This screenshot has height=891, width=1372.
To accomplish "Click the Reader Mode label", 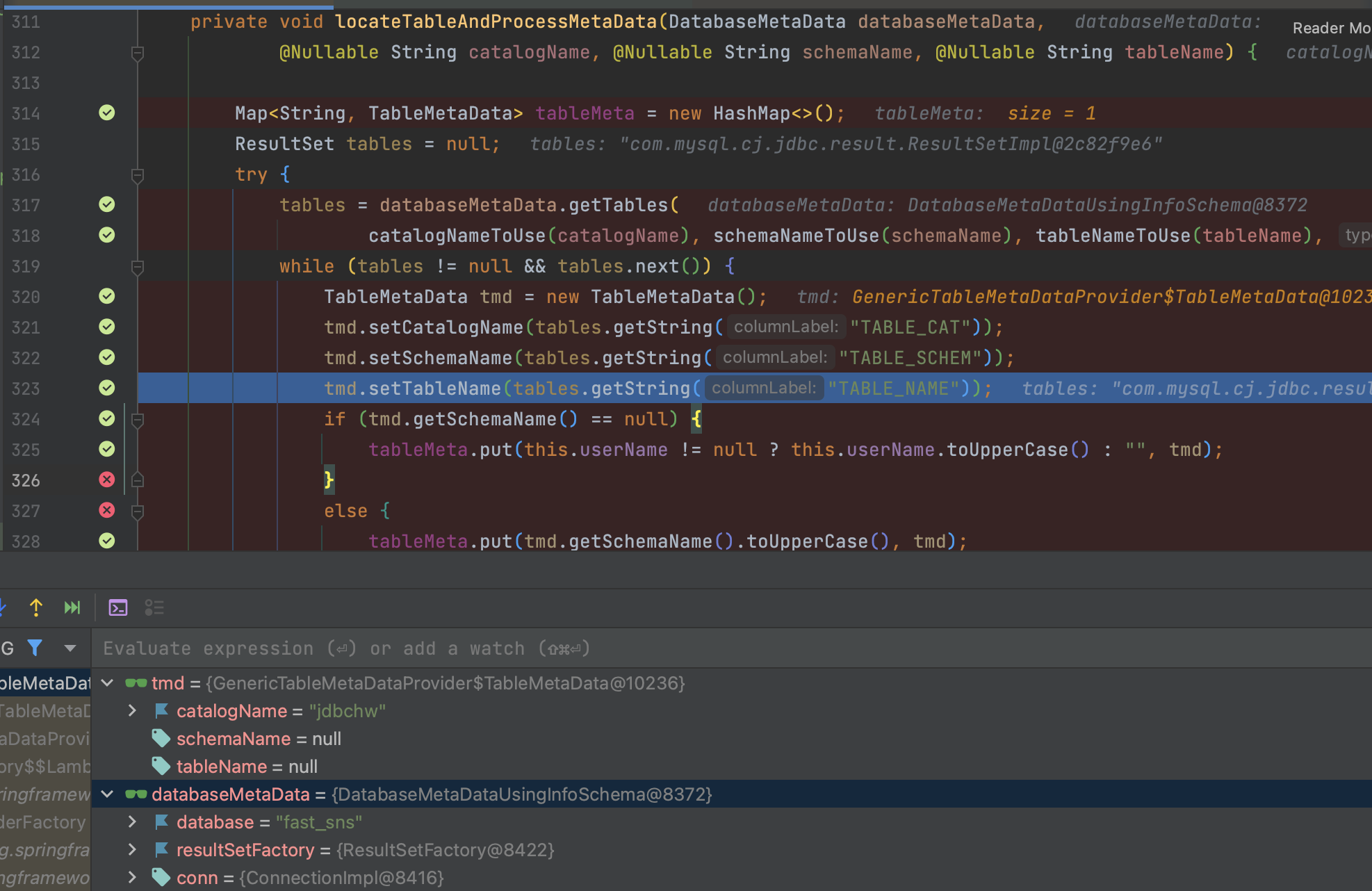I will [1332, 28].
